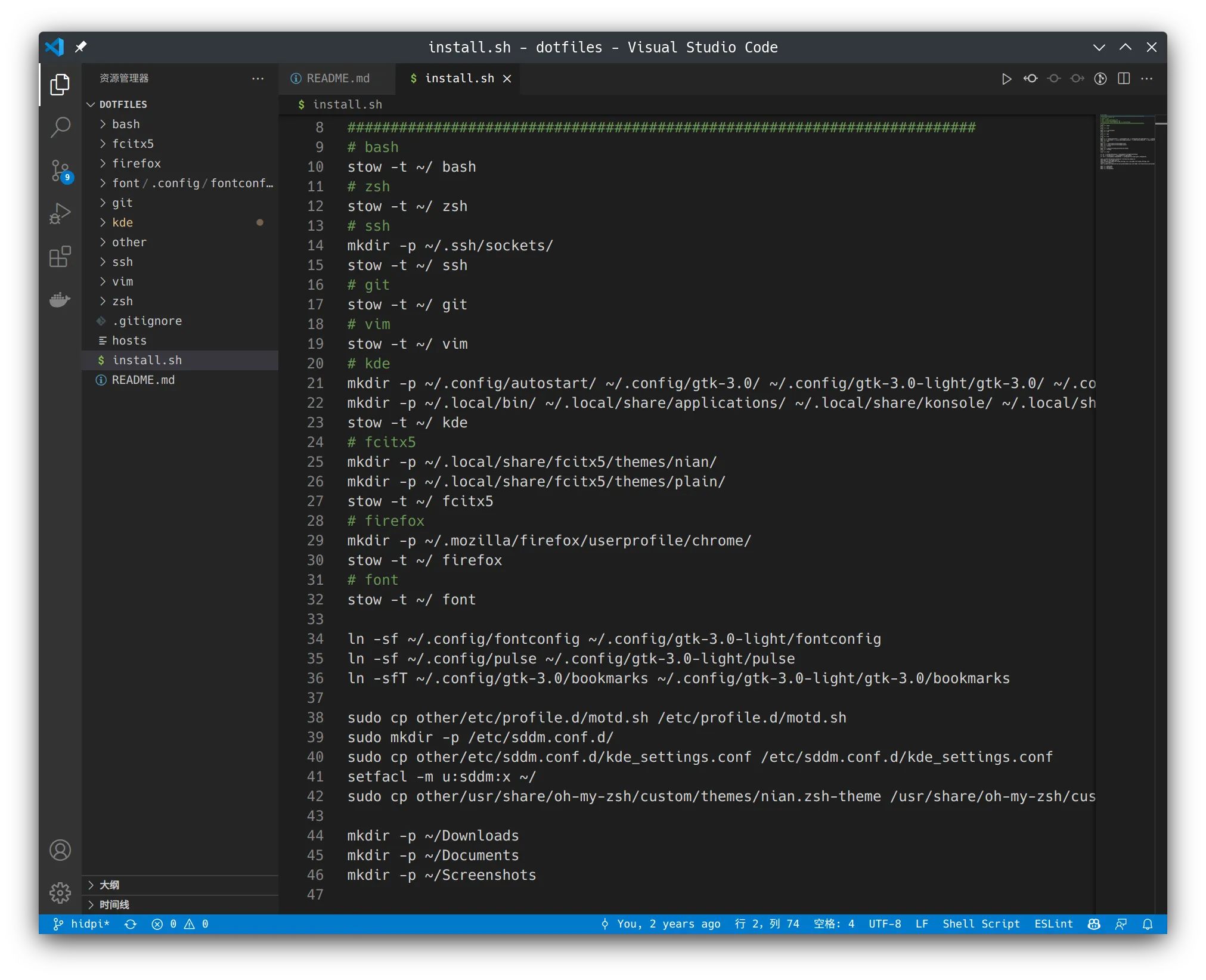Expand the fcitx5 folder
Image resolution: width=1206 pixels, height=980 pixels.
pos(132,144)
